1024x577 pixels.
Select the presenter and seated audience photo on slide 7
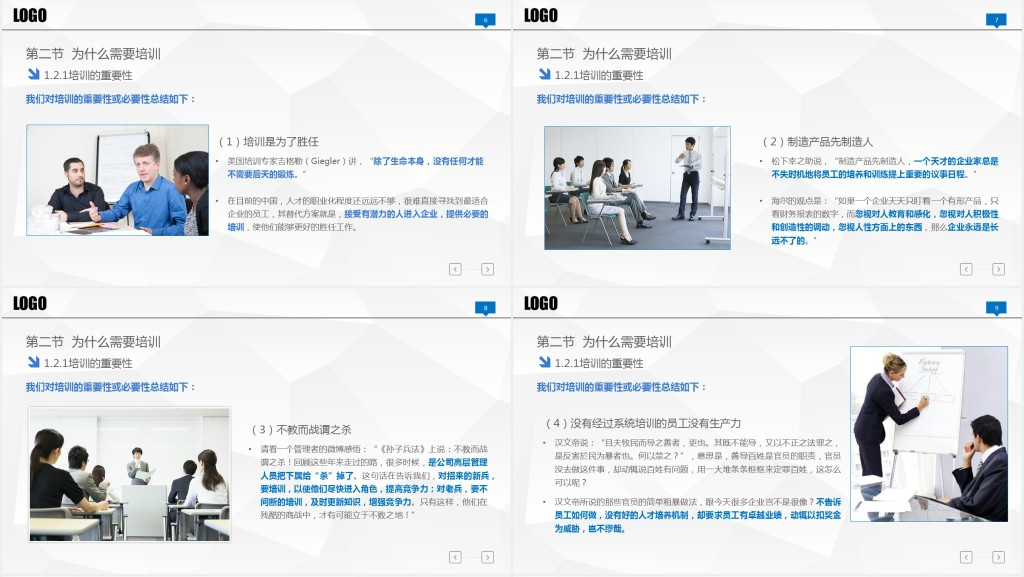(637, 188)
